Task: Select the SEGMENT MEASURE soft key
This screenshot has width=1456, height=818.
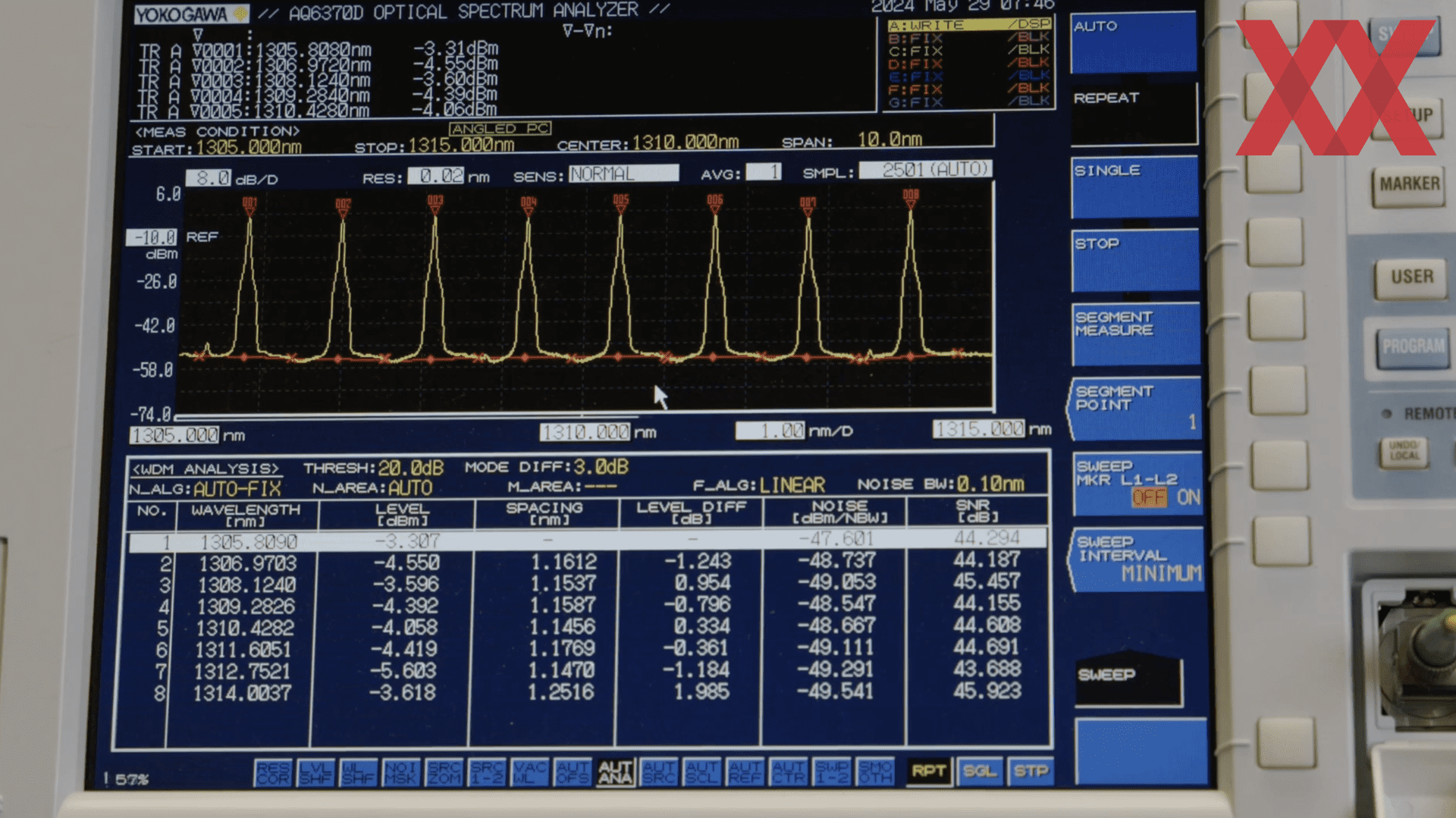Action: (1136, 334)
